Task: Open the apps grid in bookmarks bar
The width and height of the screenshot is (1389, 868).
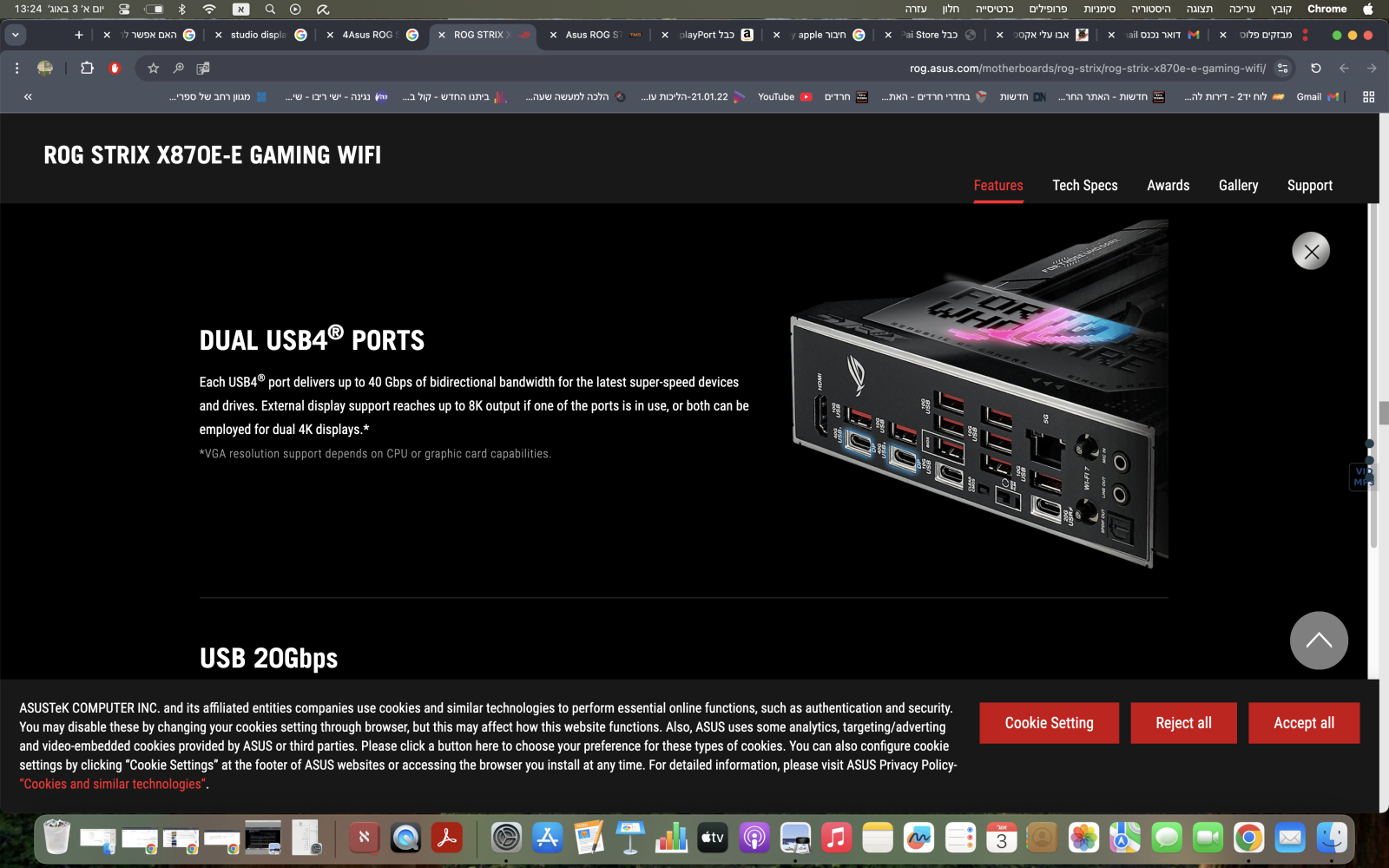Action: pos(1369,97)
